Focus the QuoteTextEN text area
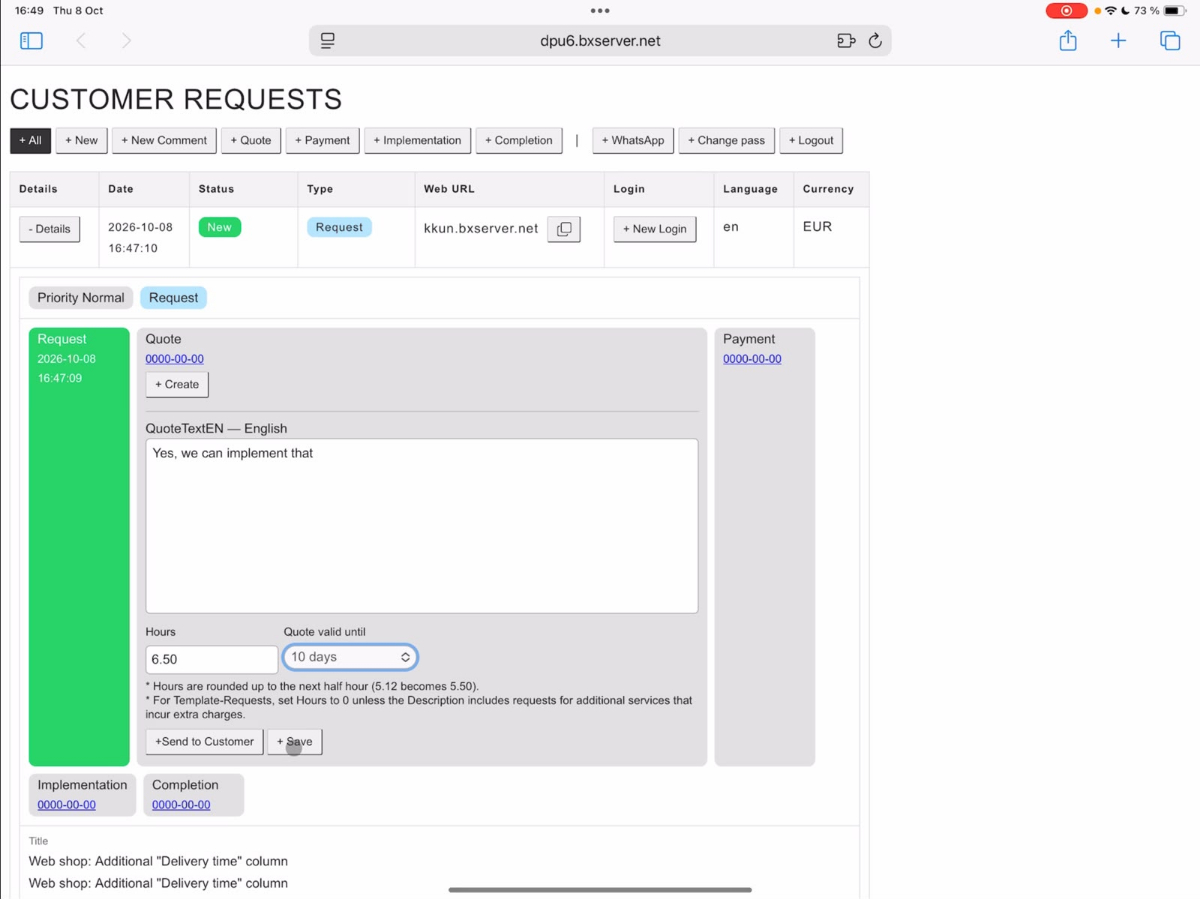This screenshot has height=899, width=1200. [422, 526]
